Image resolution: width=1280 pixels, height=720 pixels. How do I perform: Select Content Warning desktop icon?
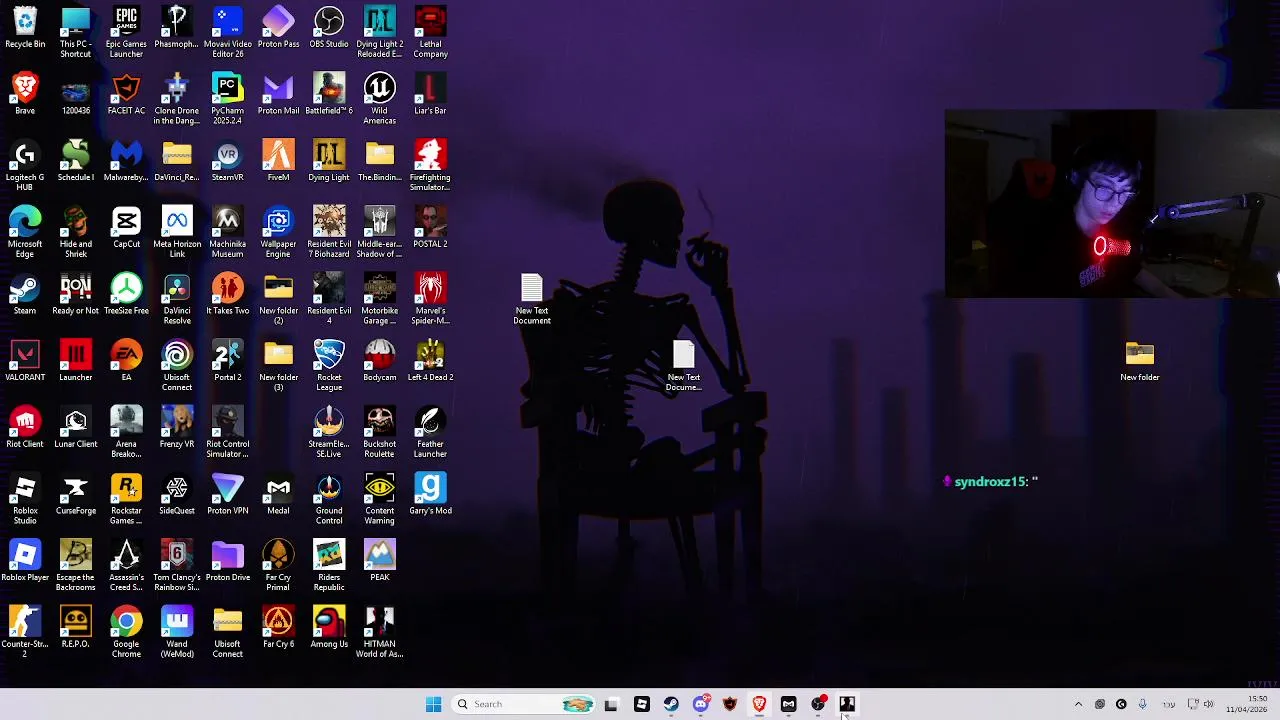pos(380,500)
